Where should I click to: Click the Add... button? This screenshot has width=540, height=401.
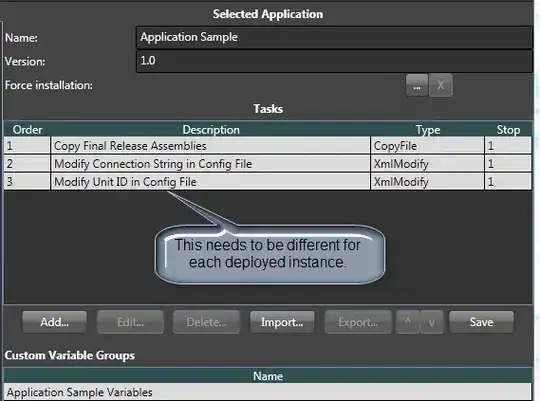(54, 322)
